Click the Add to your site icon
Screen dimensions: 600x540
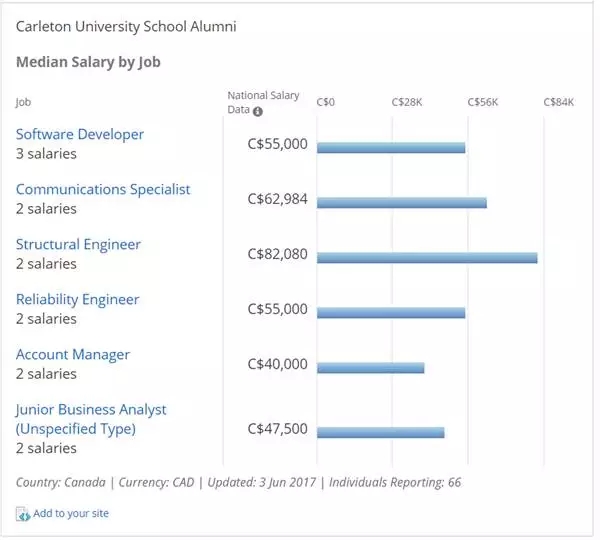(23, 514)
